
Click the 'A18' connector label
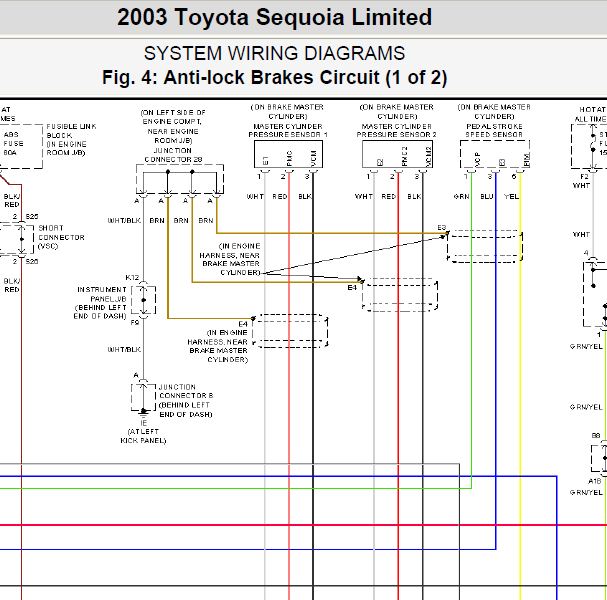click(594, 481)
